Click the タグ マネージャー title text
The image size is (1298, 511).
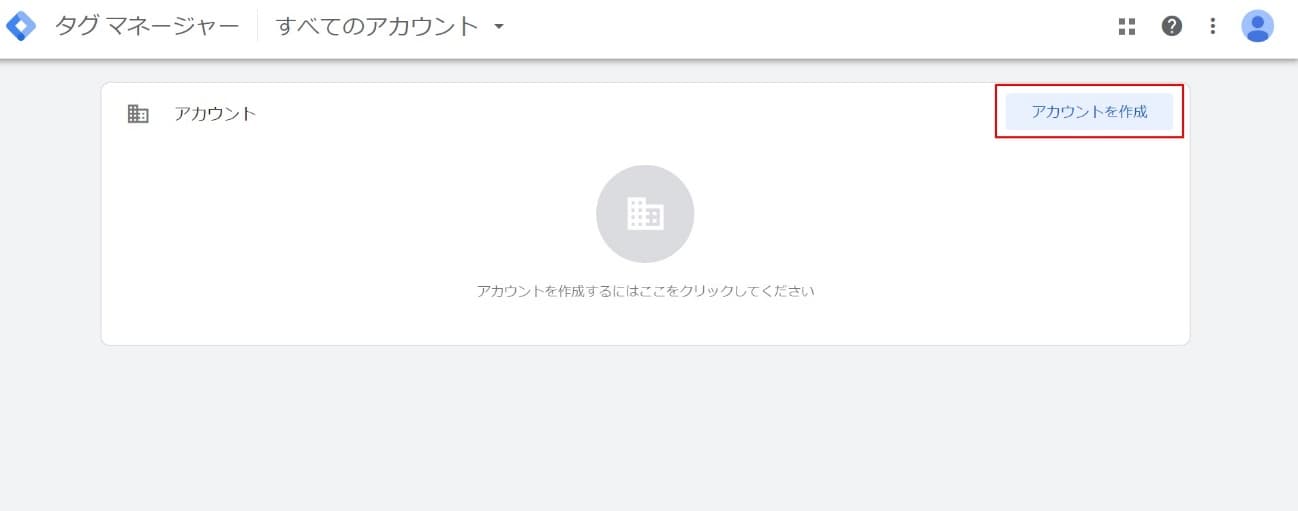tap(147, 27)
